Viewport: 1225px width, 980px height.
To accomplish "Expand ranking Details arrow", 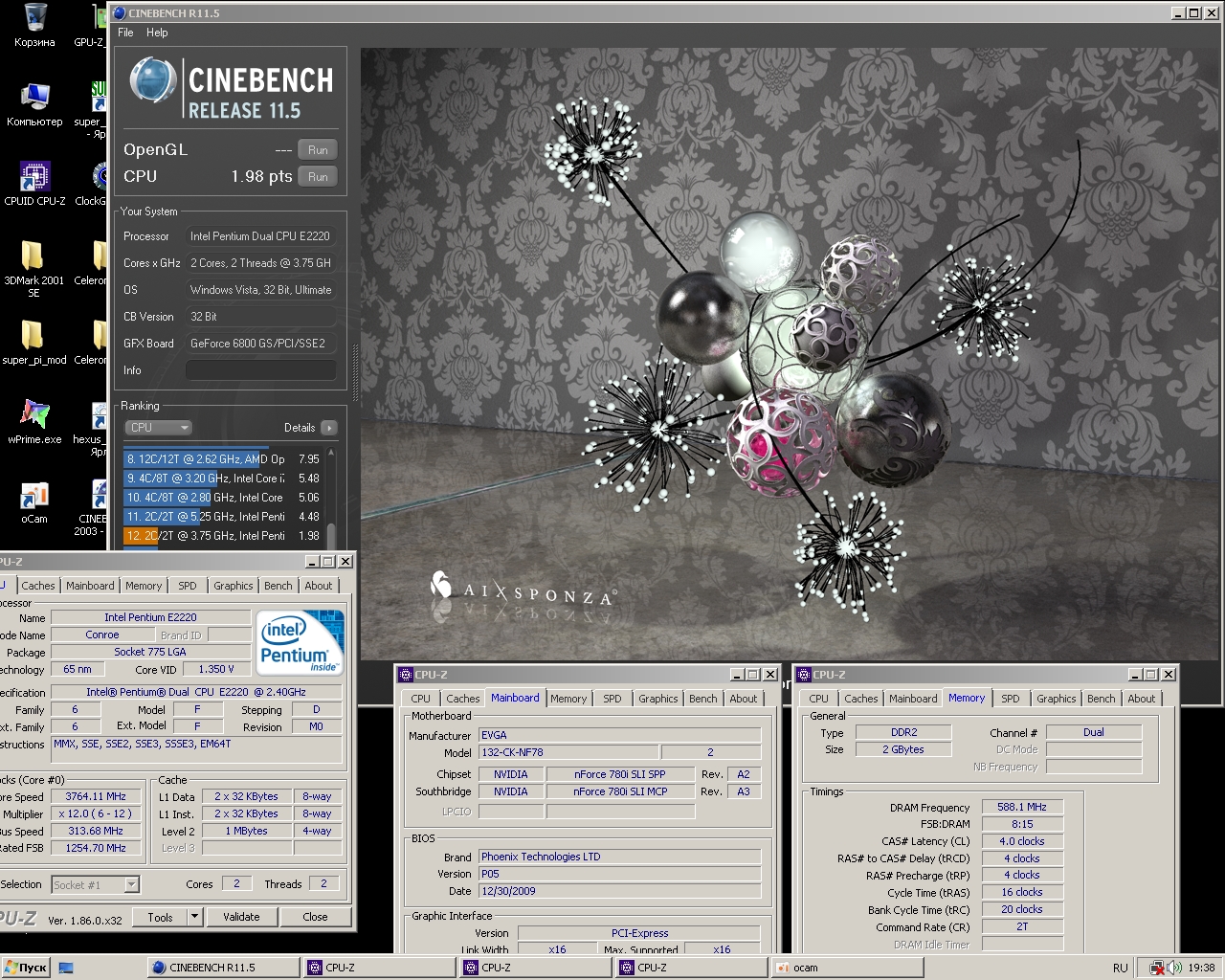I will tap(328, 428).
